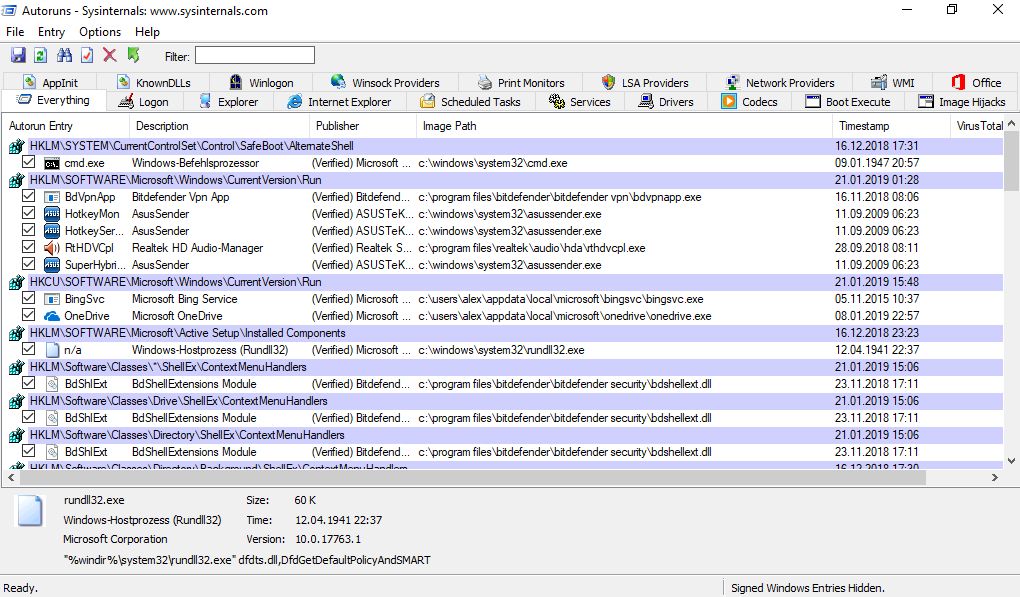The image size is (1020, 597).
Task: Open the Entry menu
Action: tap(51, 32)
